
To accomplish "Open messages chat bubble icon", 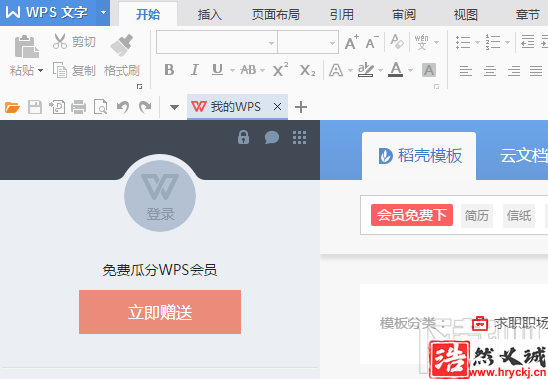I will click(x=272, y=137).
